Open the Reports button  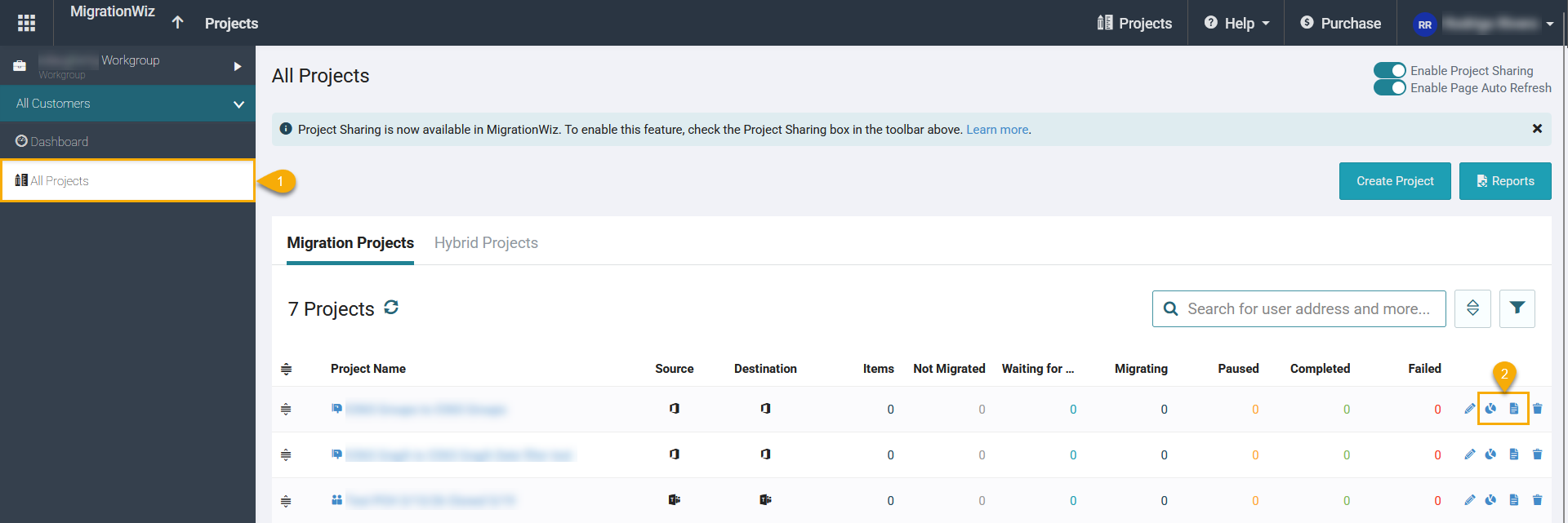coord(1505,181)
